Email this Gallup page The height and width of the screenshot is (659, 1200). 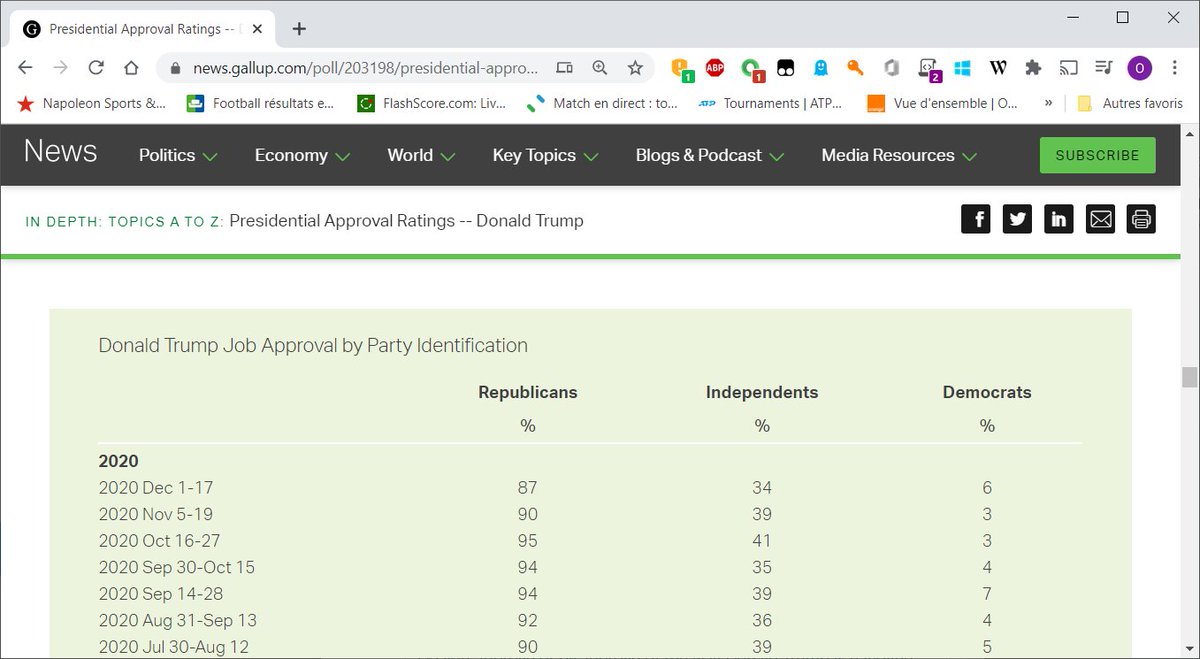click(x=1100, y=219)
